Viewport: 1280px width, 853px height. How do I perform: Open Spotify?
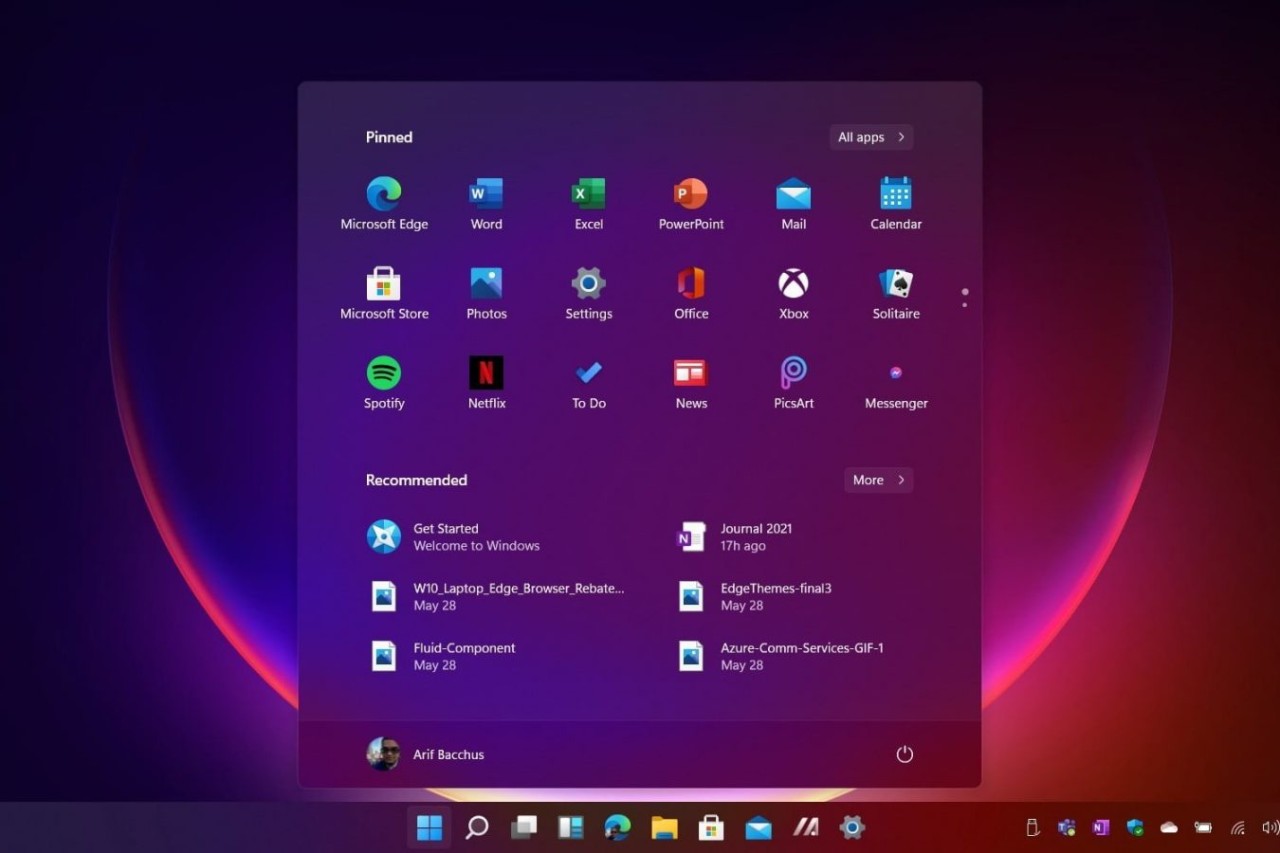click(x=384, y=374)
